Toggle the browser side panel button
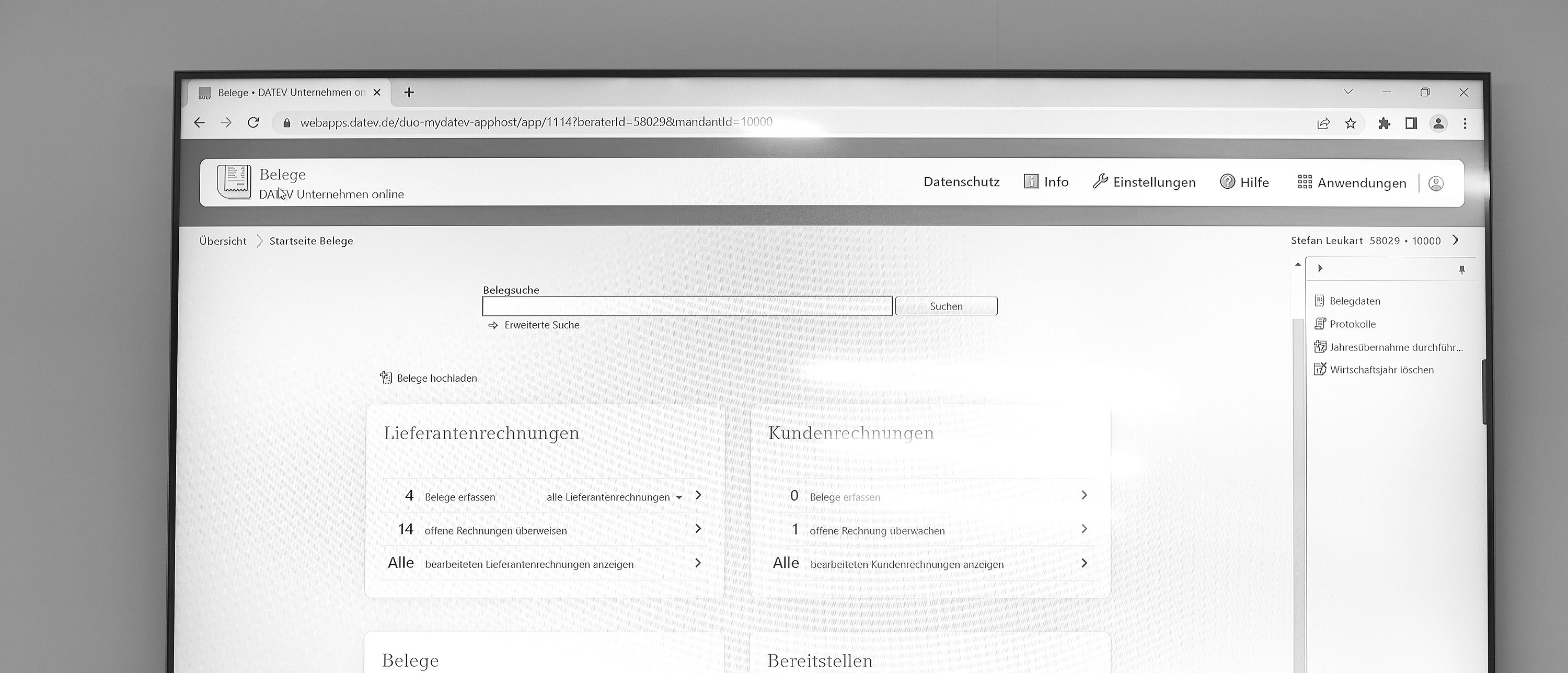This screenshot has height=673, width=1568. tap(1411, 123)
